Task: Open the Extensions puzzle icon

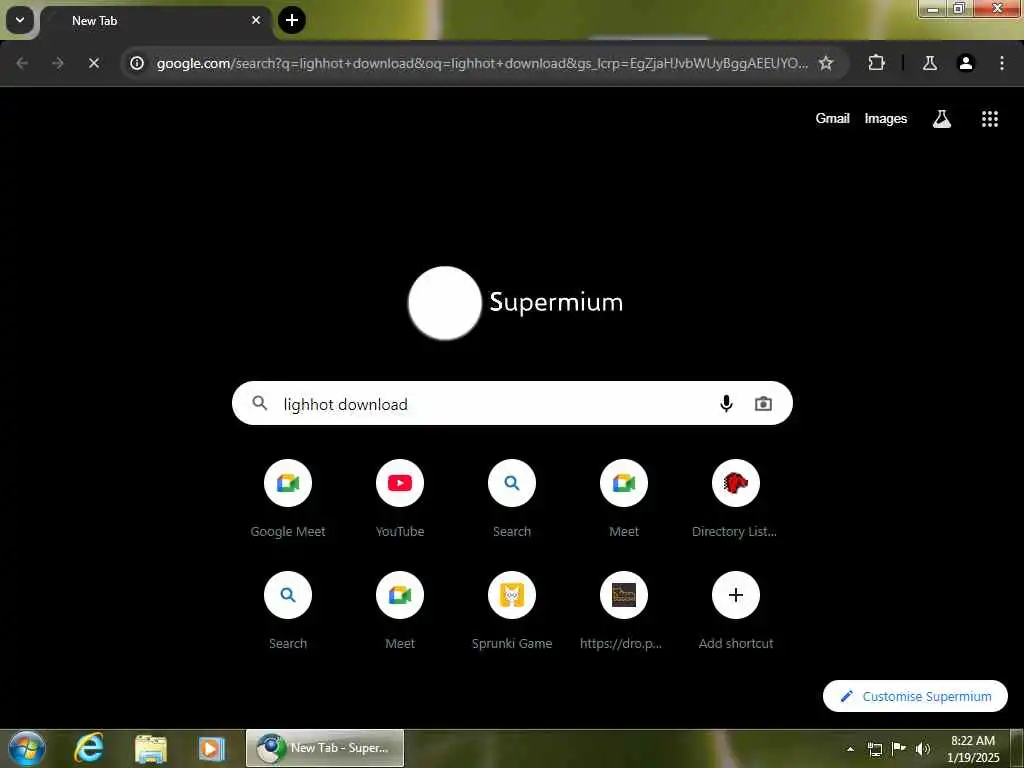Action: click(x=876, y=63)
